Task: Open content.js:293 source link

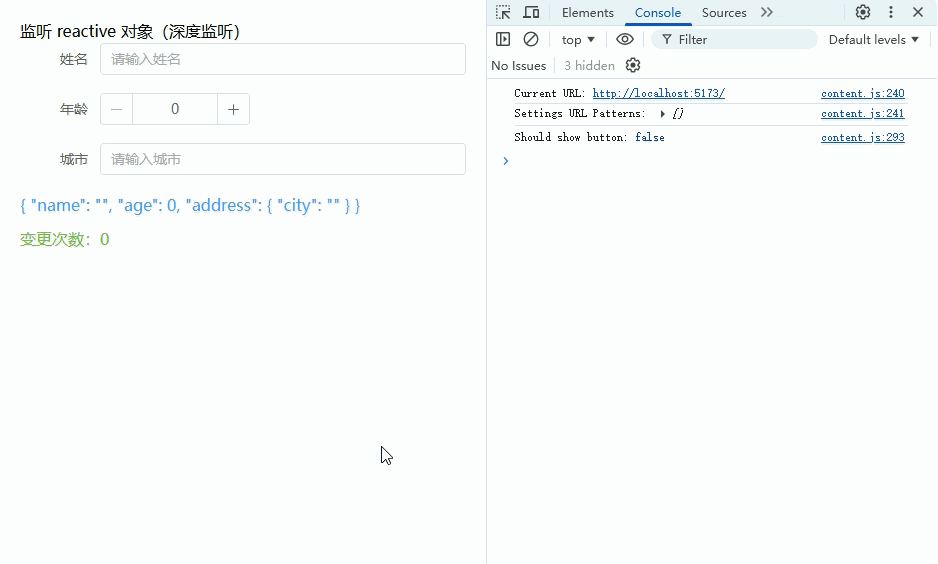Action: tap(862, 137)
